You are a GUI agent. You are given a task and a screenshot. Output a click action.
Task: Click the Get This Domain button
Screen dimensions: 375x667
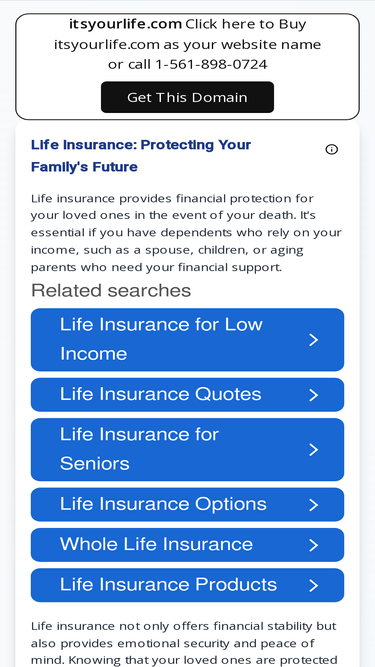pos(187,97)
